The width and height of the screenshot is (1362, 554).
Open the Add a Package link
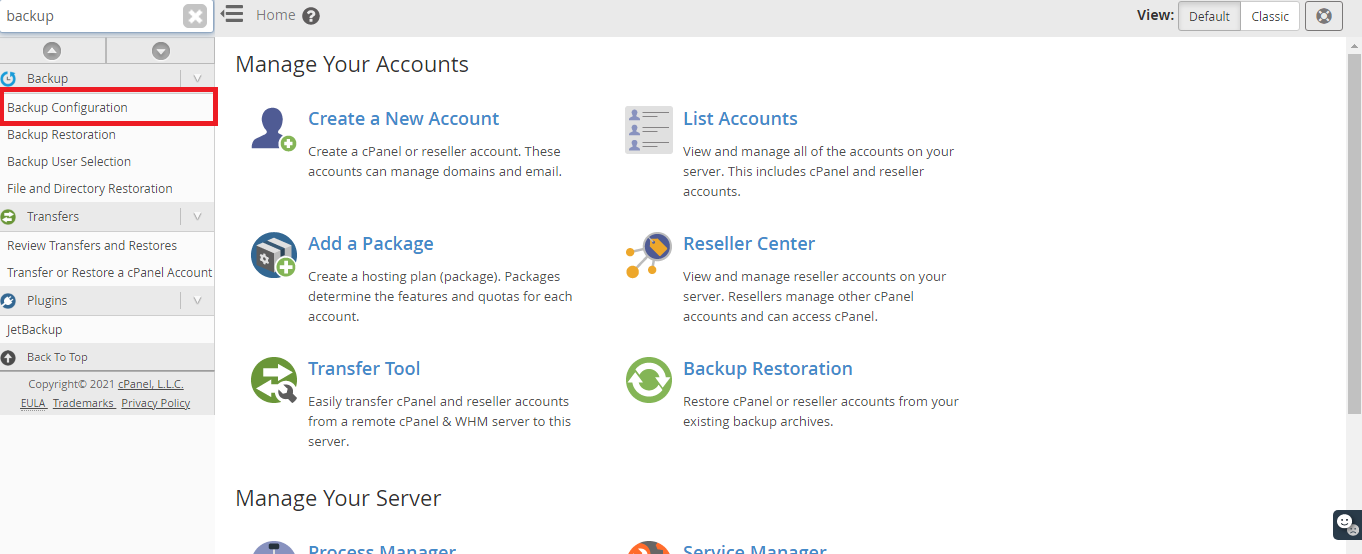click(371, 244)
